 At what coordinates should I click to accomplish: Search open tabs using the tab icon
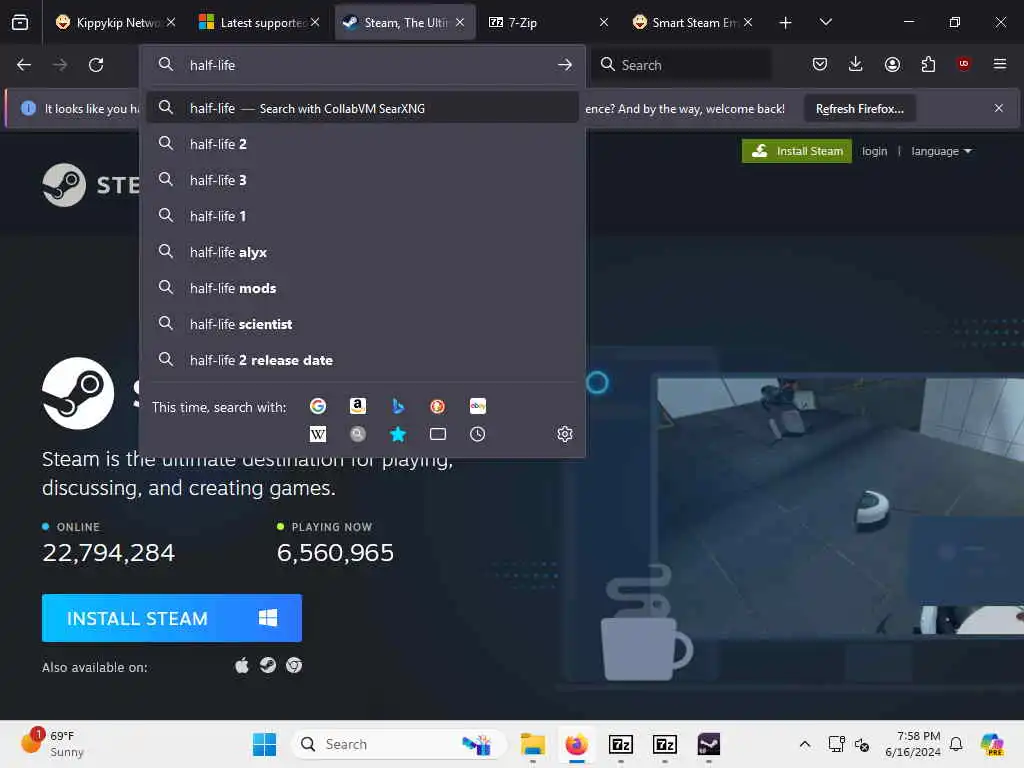pos(438,434)
